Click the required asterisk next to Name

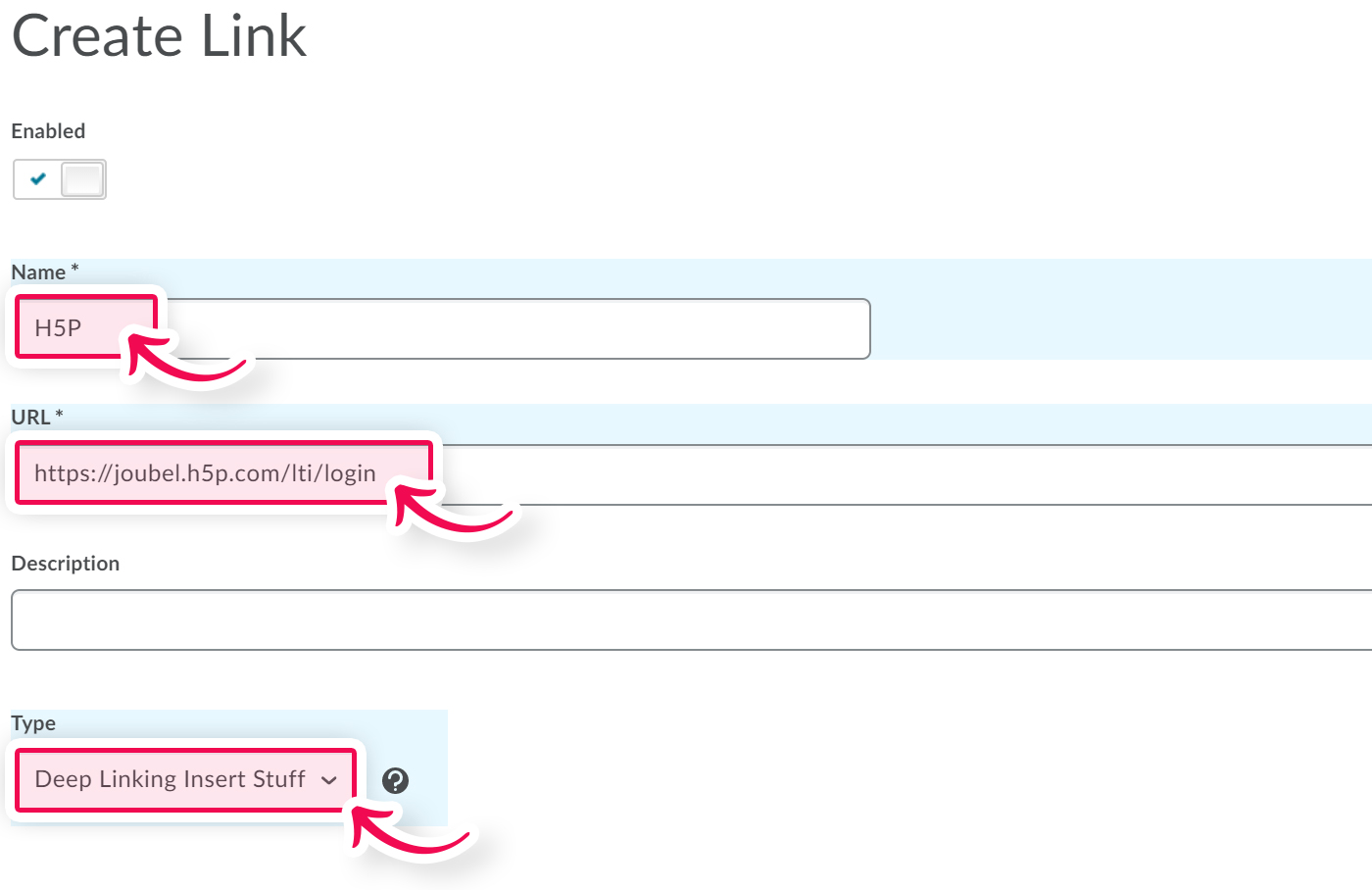[x=74, y=269]
